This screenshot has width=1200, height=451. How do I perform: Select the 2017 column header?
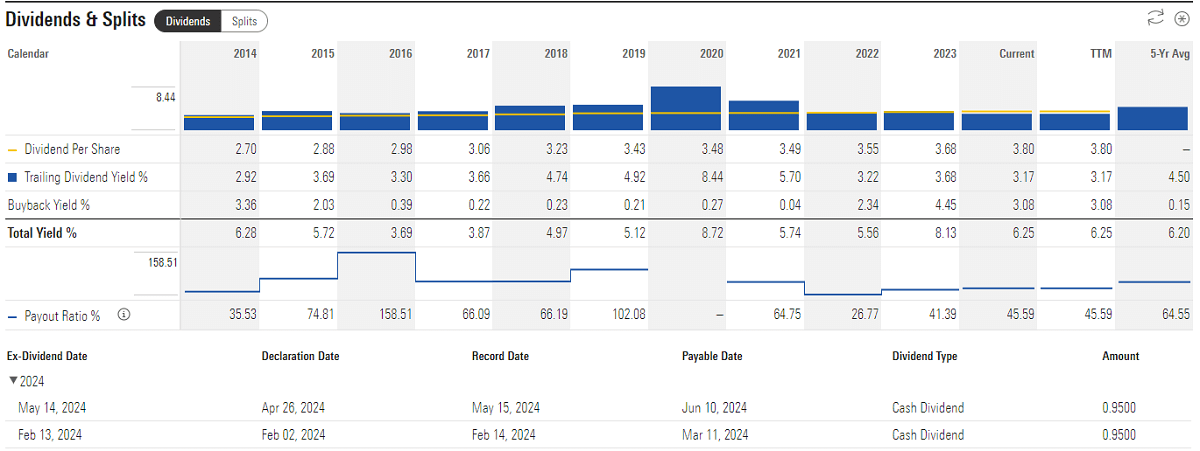tap(478, 54)
